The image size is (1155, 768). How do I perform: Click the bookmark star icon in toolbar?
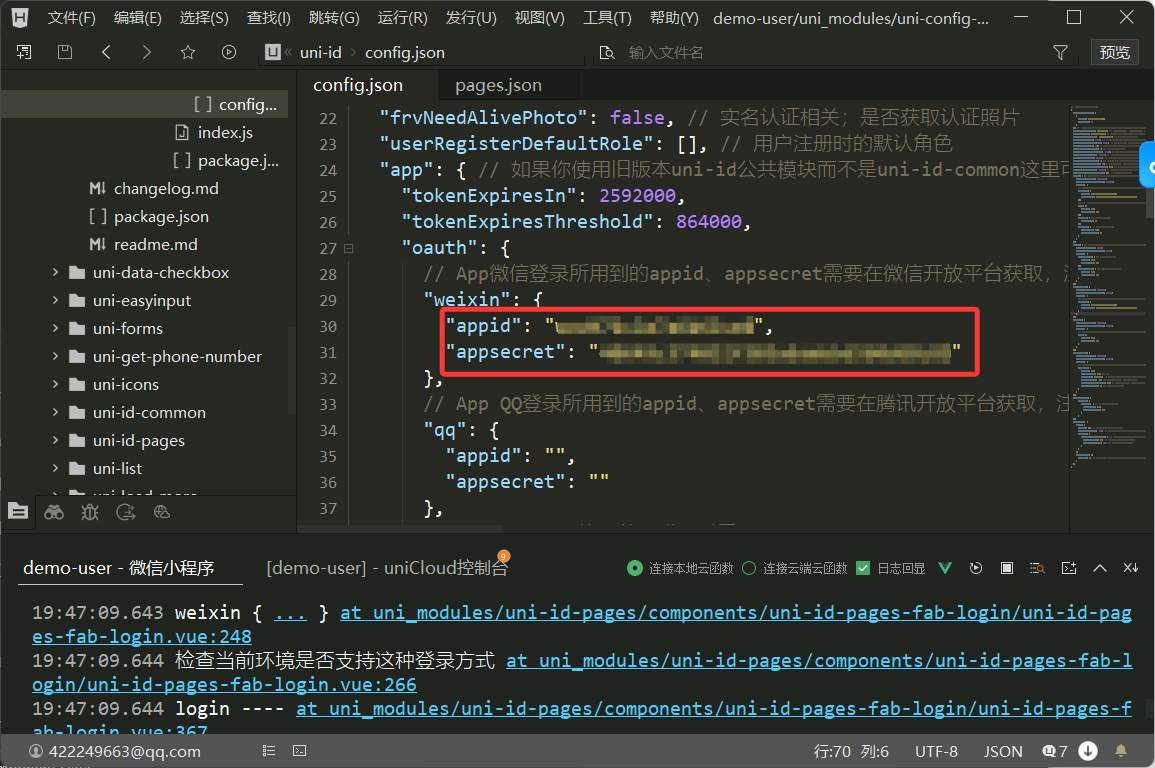[187, 52]
